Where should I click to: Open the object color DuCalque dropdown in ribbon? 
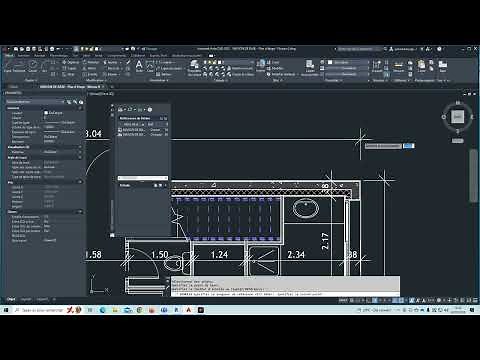[348, 62]
